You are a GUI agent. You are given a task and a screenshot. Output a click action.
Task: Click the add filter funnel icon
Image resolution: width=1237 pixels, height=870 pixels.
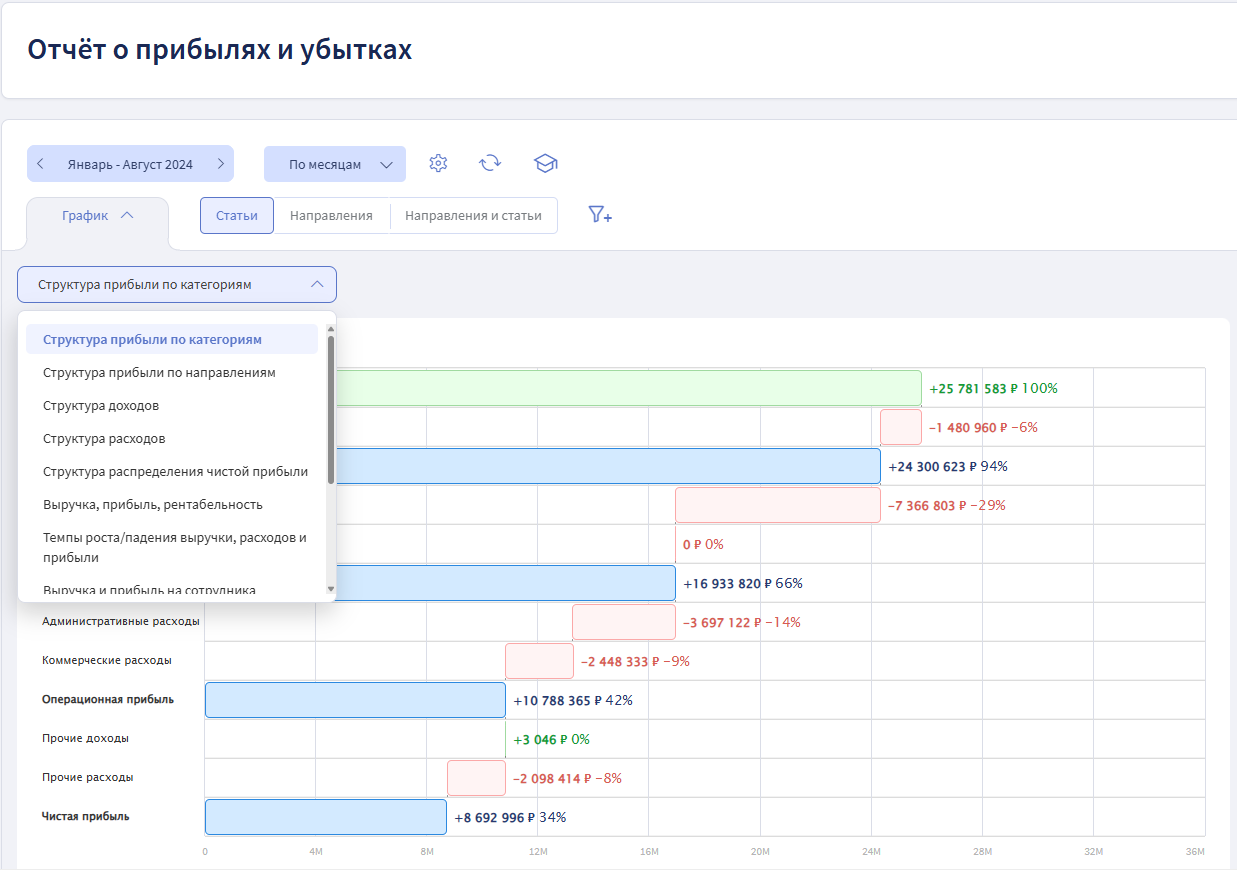click(x=600, y=215)
